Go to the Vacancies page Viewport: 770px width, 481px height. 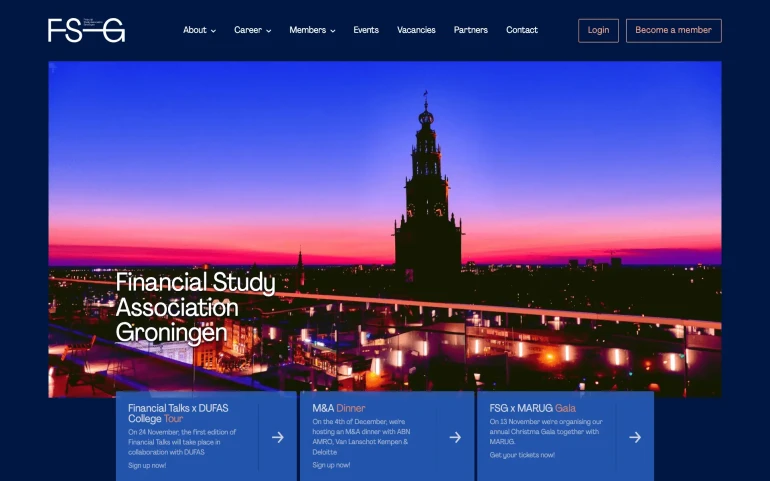416,30
